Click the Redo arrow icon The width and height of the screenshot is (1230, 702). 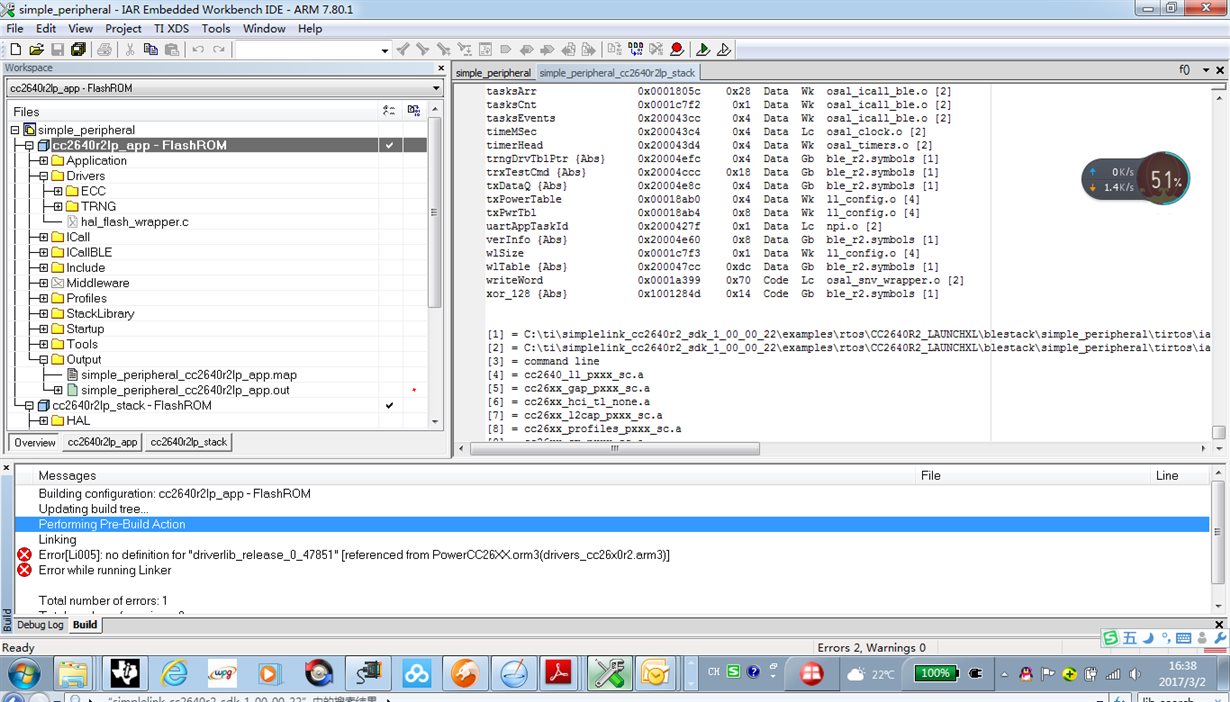(x=219, y=49)
